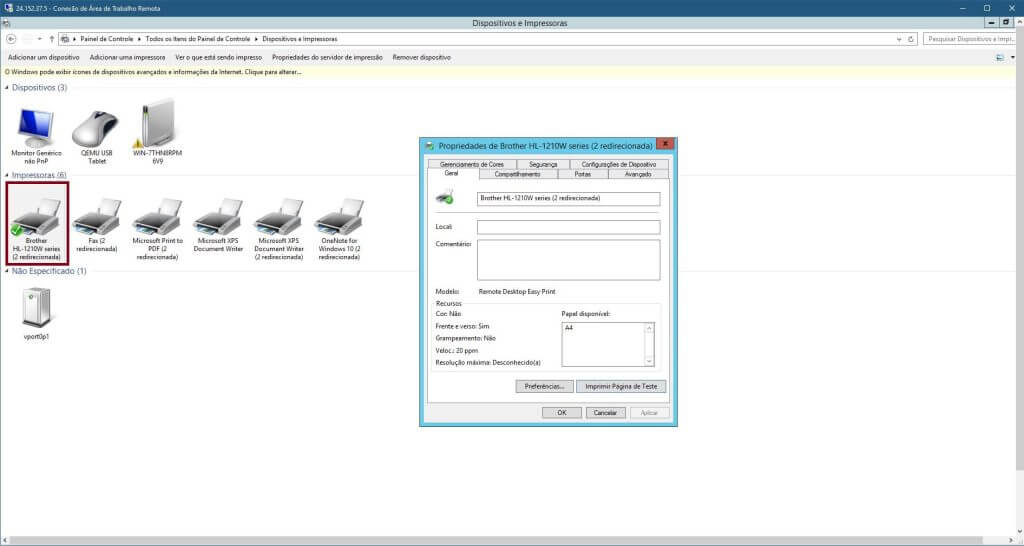Collapse the Dispositivos (3) group
This screenshot has width=1024, height=546.
point(7,88)
